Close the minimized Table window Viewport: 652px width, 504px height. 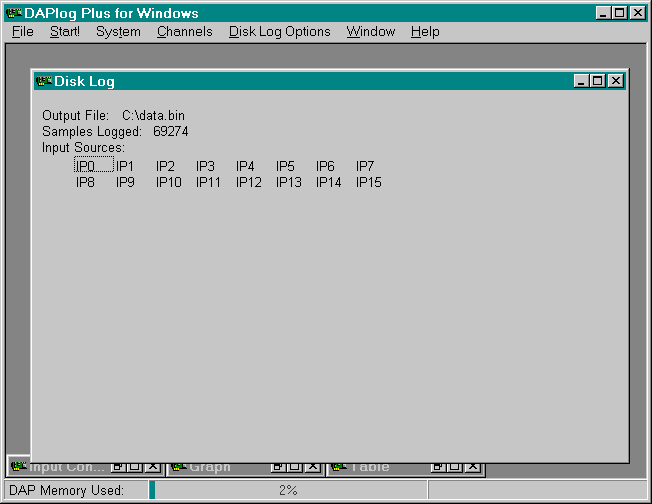[x=473, y=467]
